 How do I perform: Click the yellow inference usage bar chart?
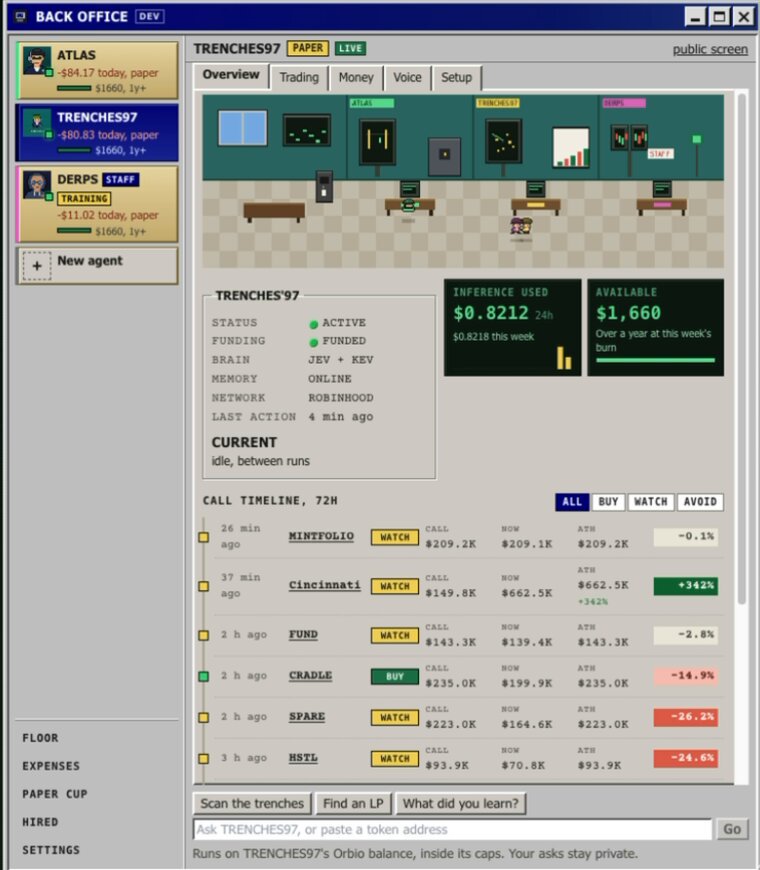pos(564,358)
